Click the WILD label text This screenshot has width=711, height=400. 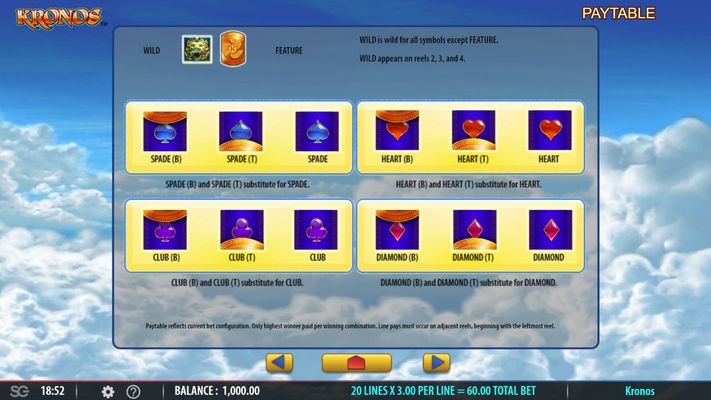151,50
